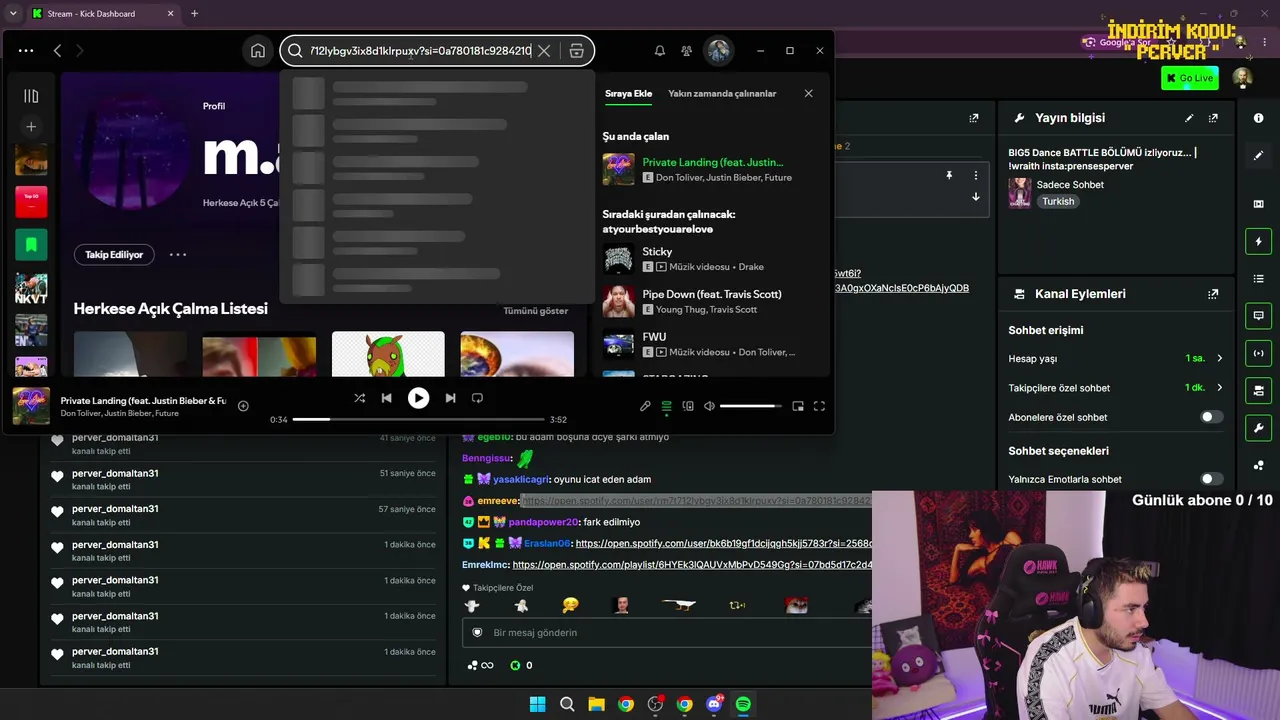Screen dimensions: 1280x720
Task: Open the green horse playlist cover
Action: (x=388, y=354)
